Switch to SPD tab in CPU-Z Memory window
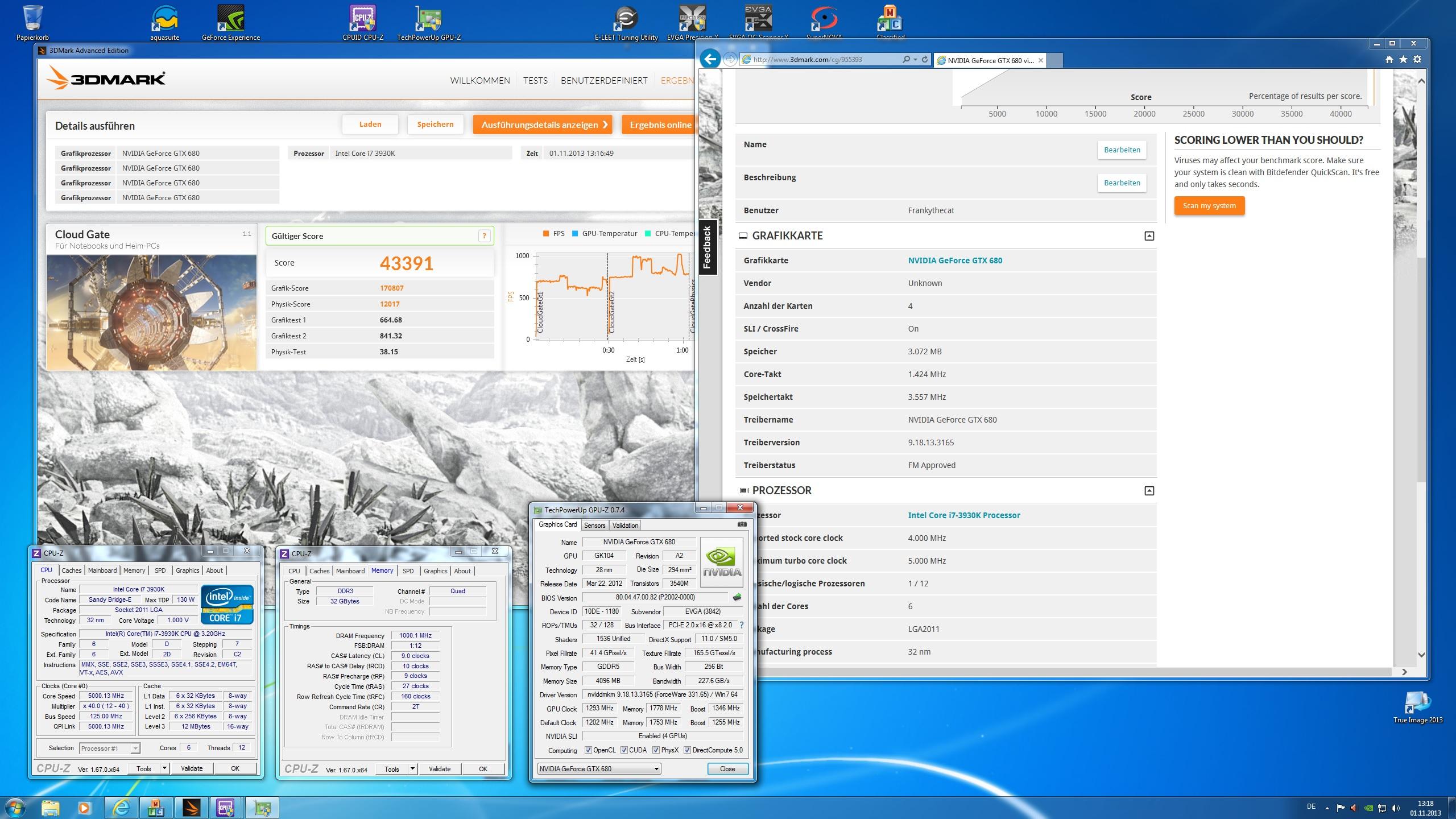Image resolution: width=1456 pixels, height=819 pixels. click(408, 571)
